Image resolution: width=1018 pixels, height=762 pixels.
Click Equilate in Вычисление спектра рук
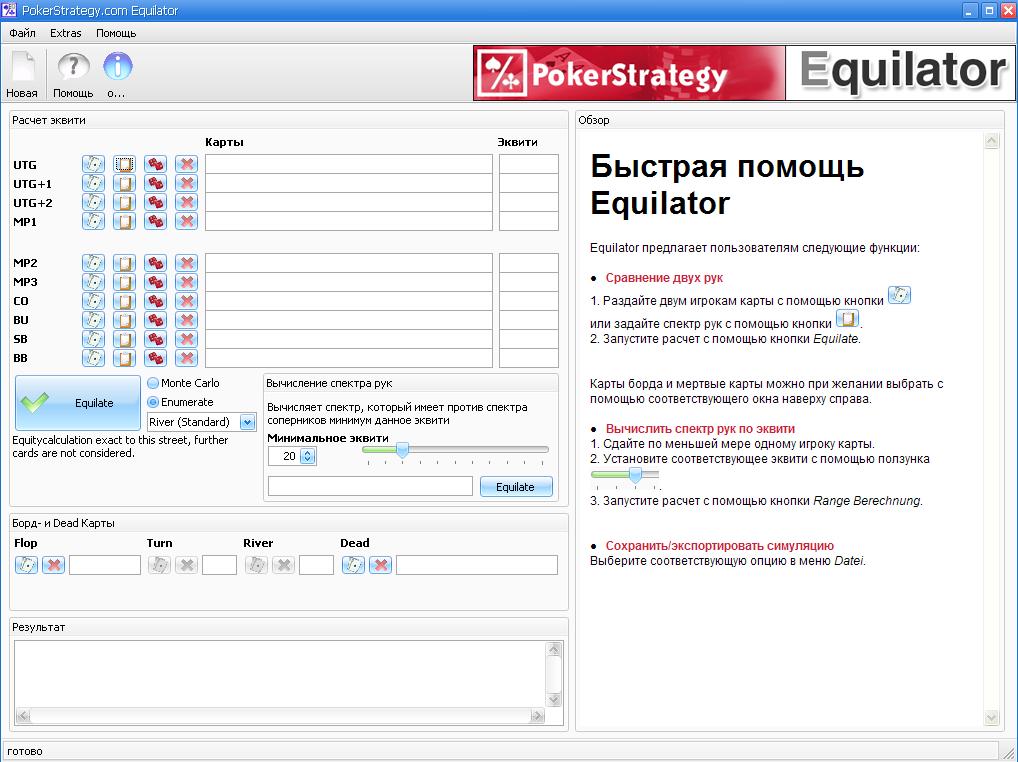click(x=516, y=487)
